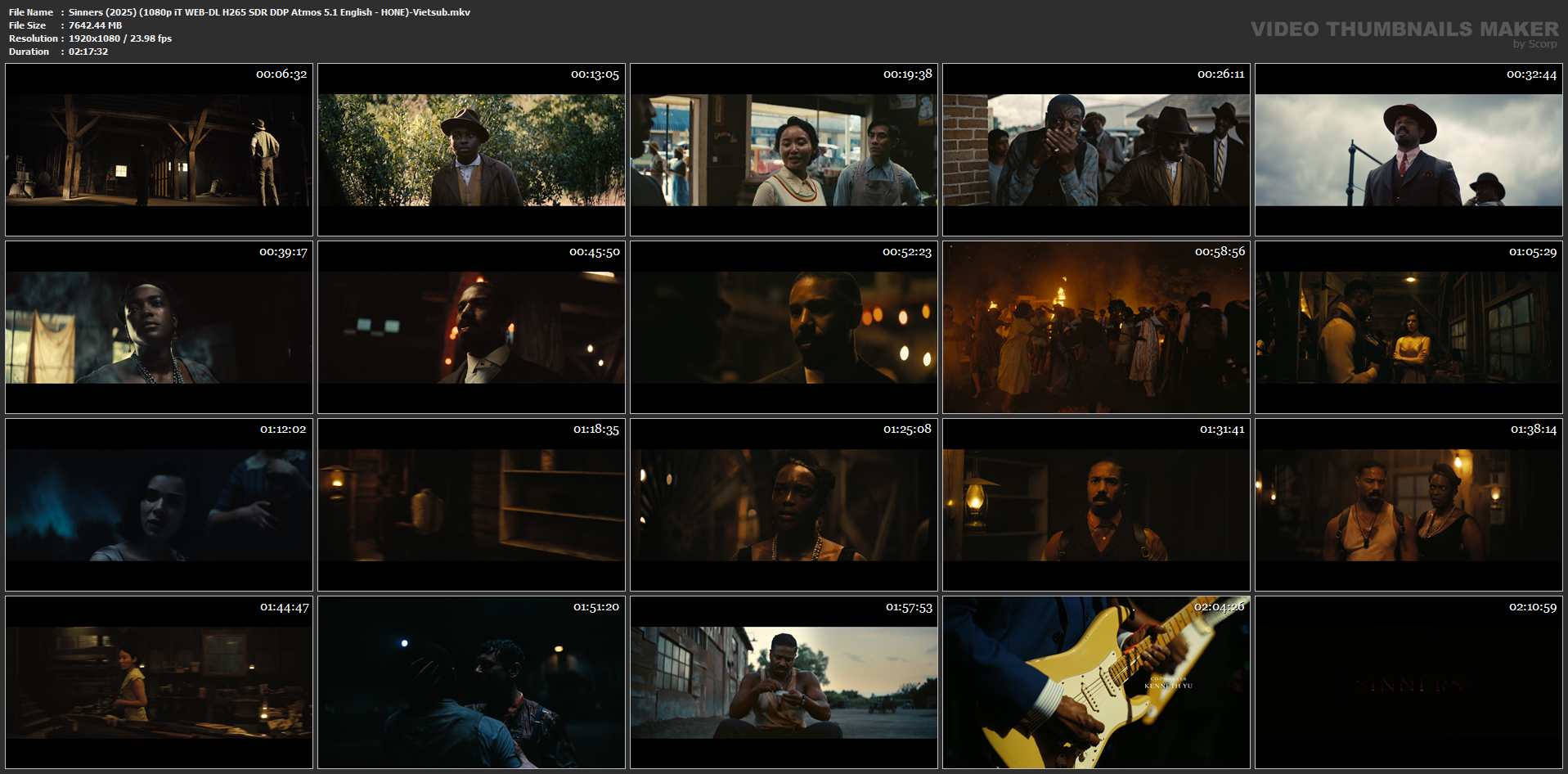
Task: Select the thumbnail stamped 00:13:05
Action: point(471,150)
